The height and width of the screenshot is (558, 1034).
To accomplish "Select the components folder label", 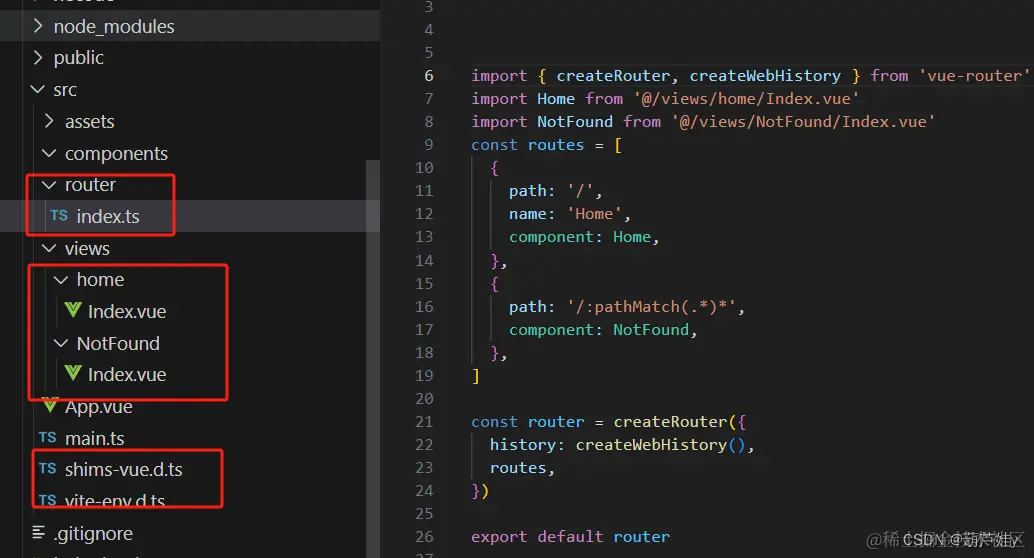I will [x=116, y=154].
